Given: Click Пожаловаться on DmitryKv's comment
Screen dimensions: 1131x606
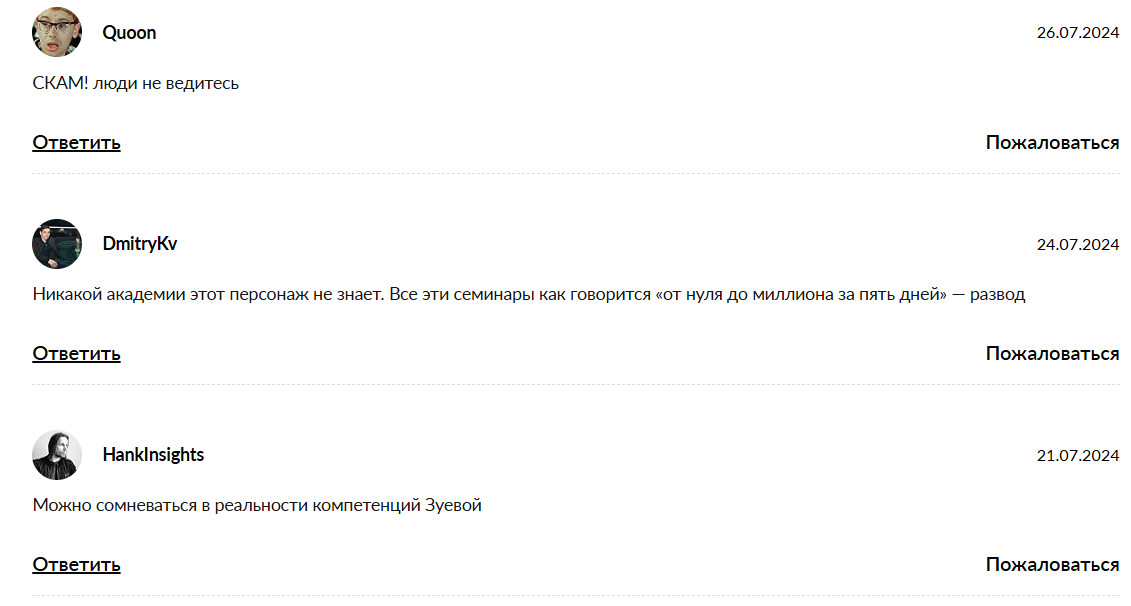Looking at the screenshot, I should click(x=1053, y=353).
